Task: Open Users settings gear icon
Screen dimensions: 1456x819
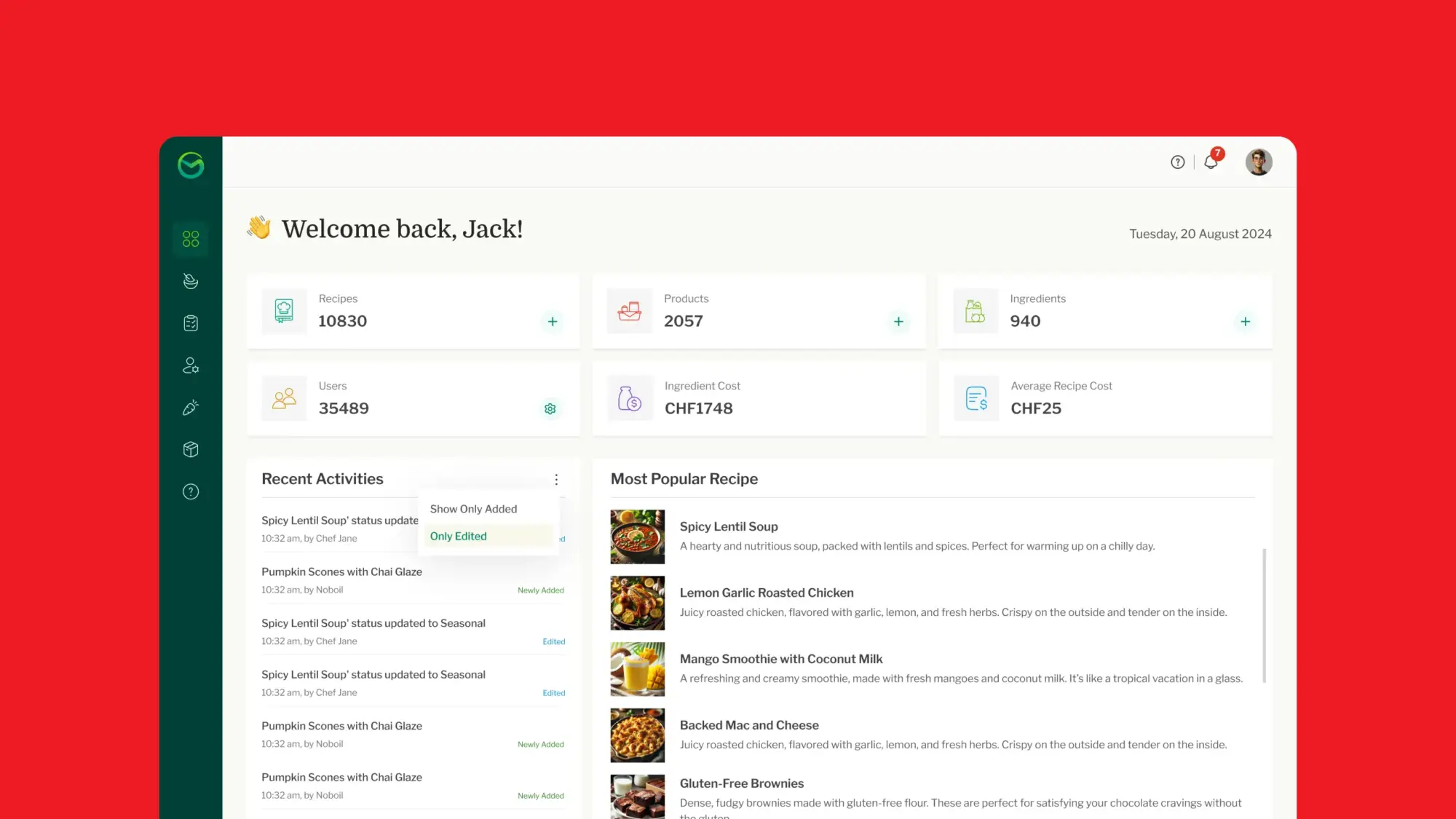Action: pyautogui.click(x=550, y=409)
